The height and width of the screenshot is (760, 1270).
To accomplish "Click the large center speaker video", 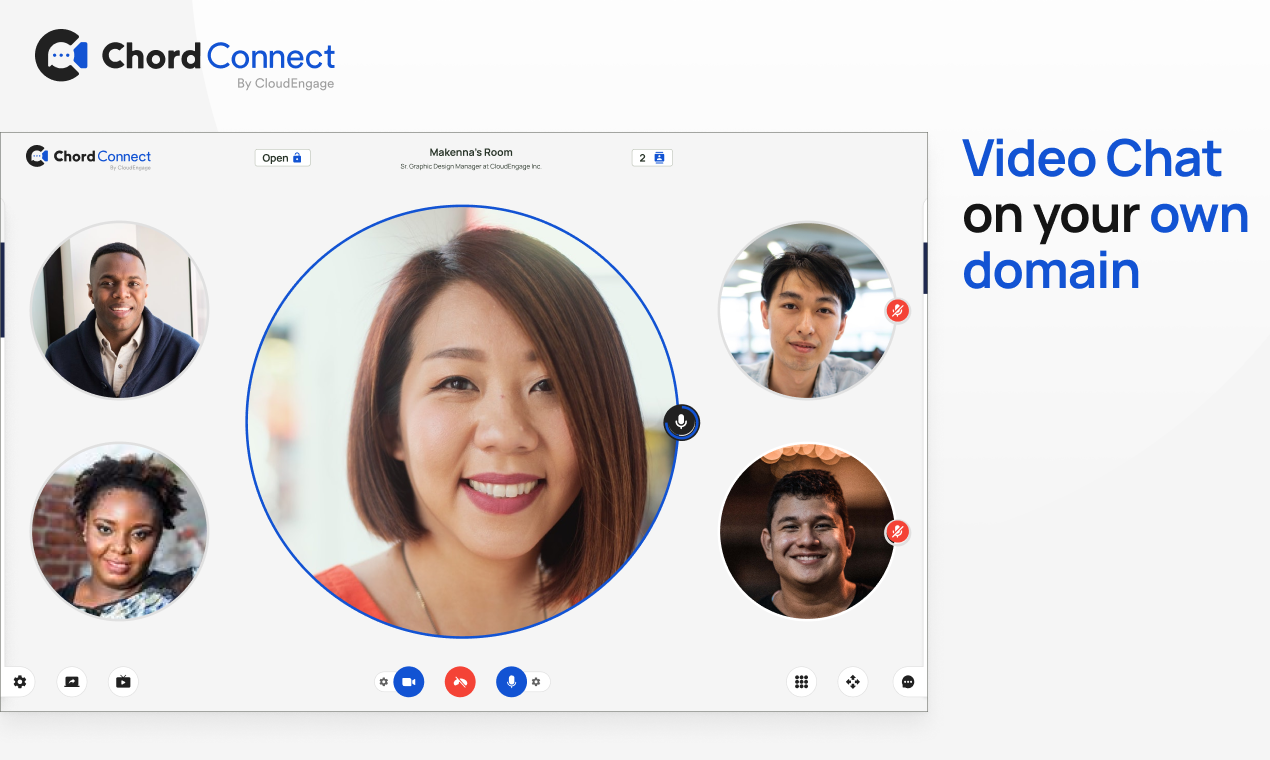I will 463,422.
